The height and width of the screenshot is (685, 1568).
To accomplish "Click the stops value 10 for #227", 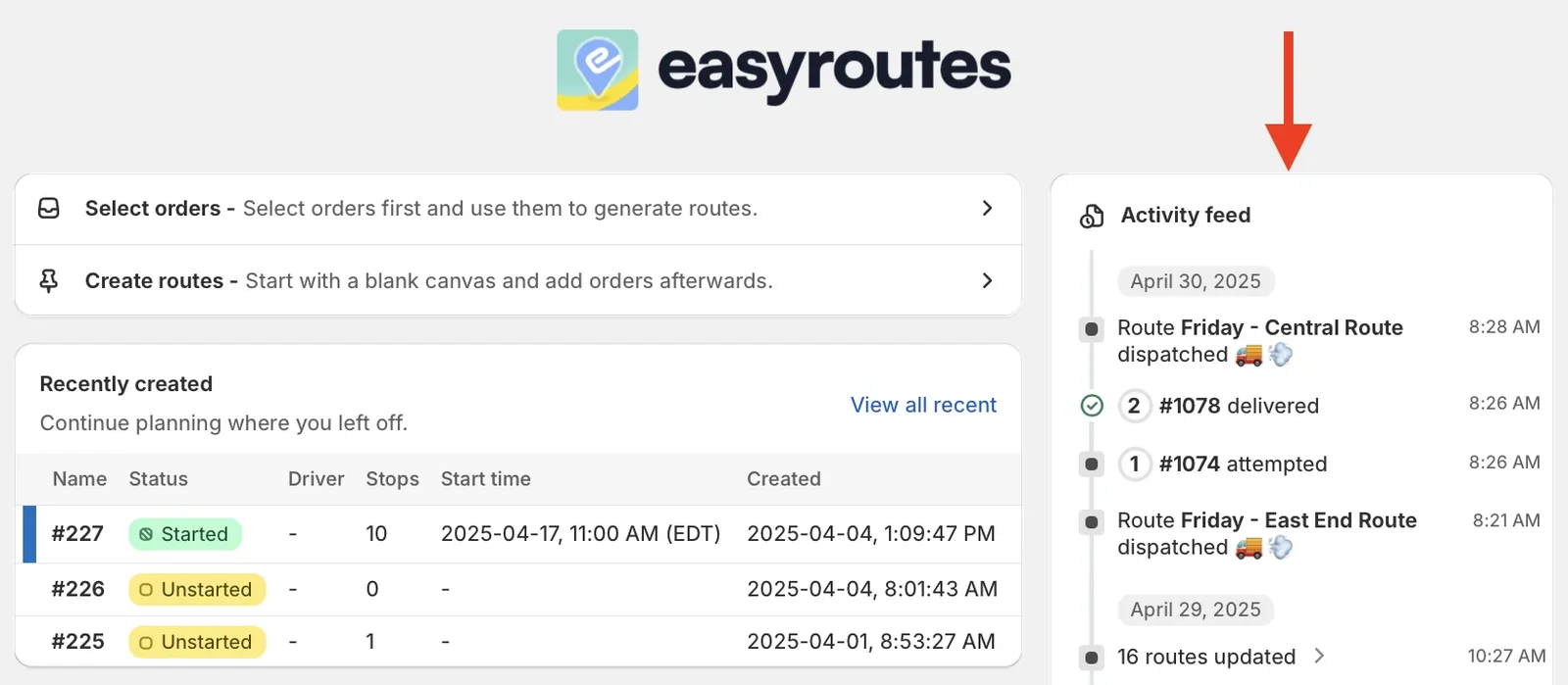I will [x=376, y=534].
